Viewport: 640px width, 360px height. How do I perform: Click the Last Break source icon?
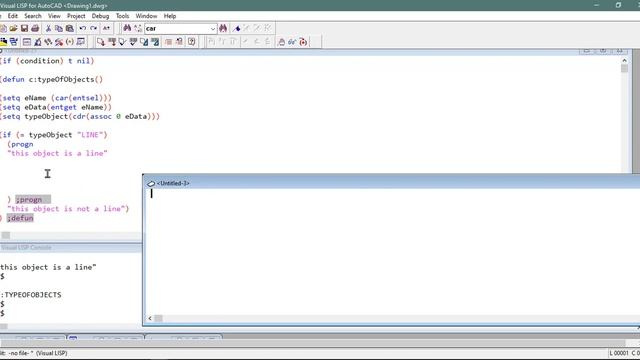coord(303,42)
